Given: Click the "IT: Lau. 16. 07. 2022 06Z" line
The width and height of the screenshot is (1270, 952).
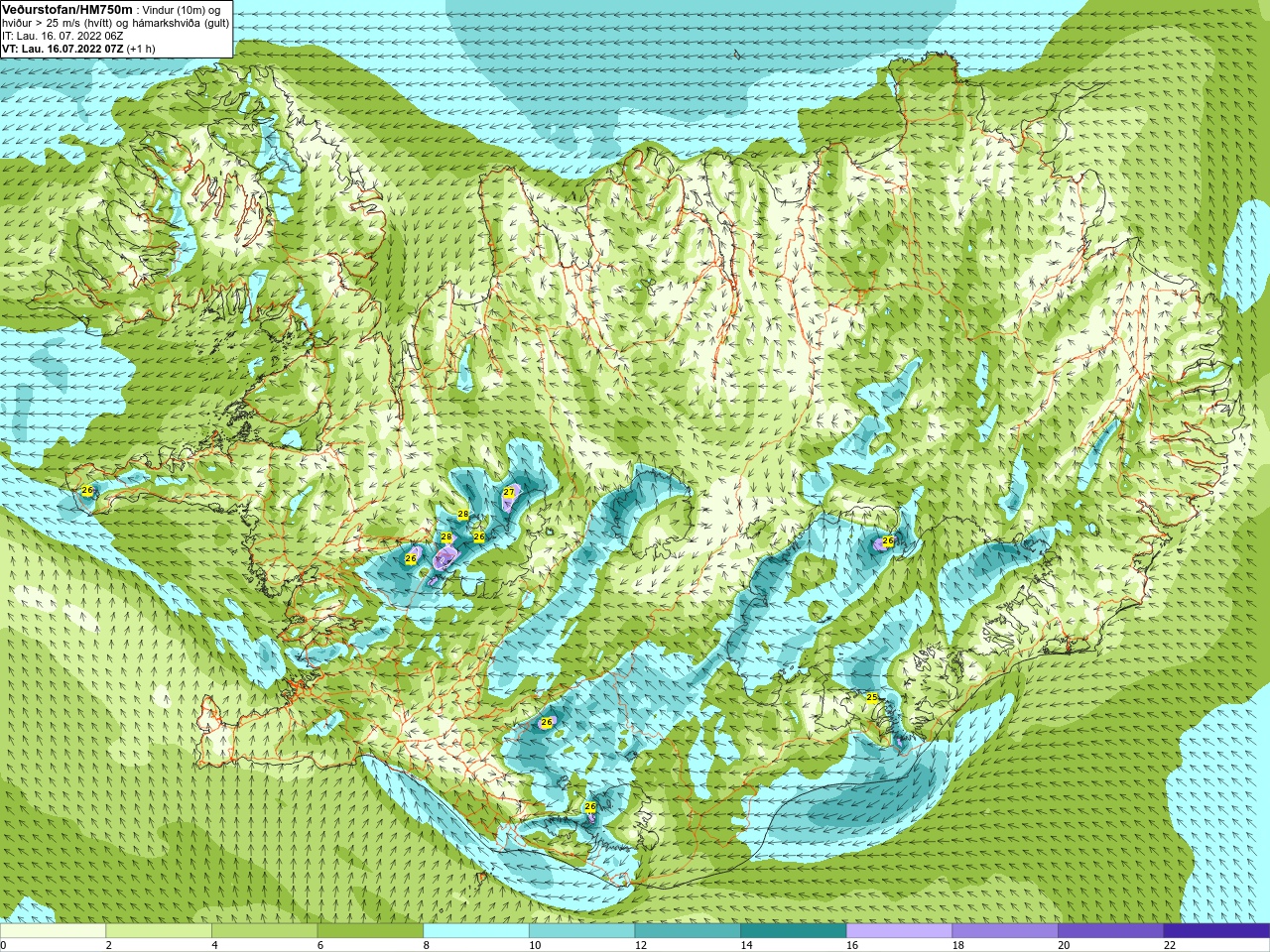Looking at the screenshot, I should 63,36.
